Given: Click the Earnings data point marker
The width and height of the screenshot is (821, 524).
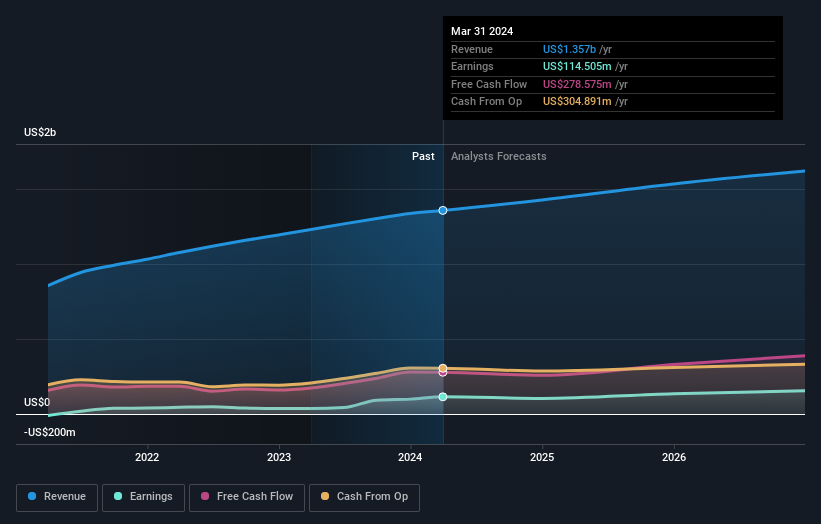Looking at the screenshot, I should [443, 397].
